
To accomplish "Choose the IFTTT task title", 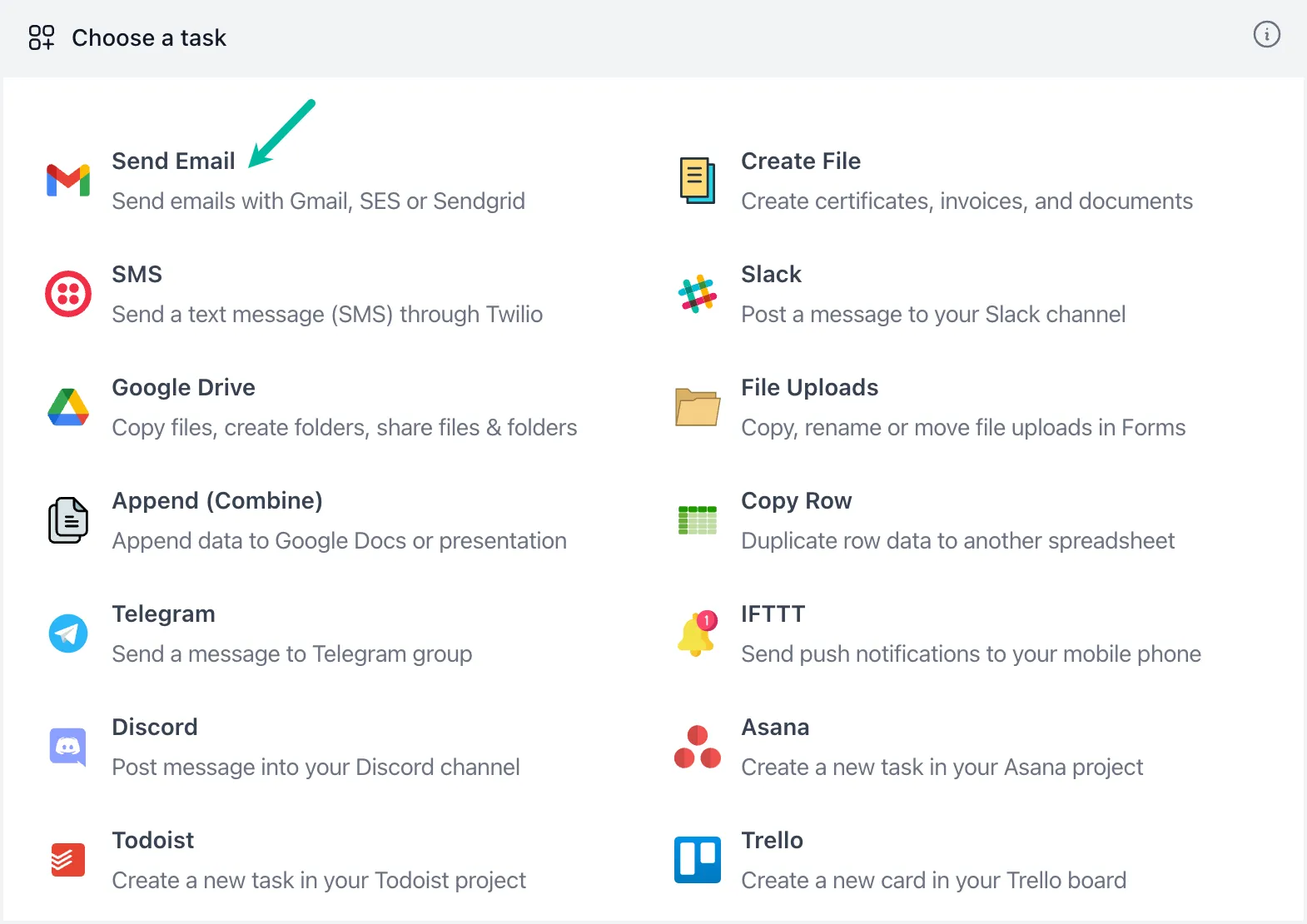I will [x=773, y=614].
